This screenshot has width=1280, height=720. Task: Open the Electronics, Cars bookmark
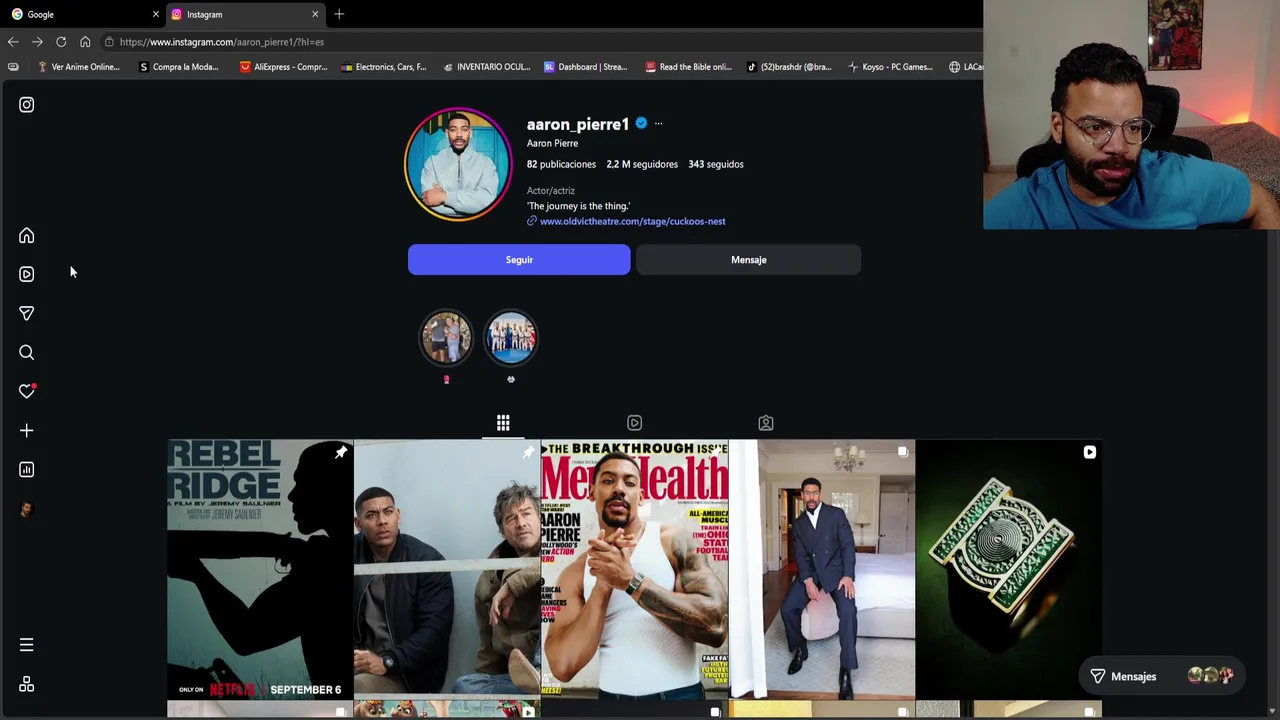pos(384,67)
